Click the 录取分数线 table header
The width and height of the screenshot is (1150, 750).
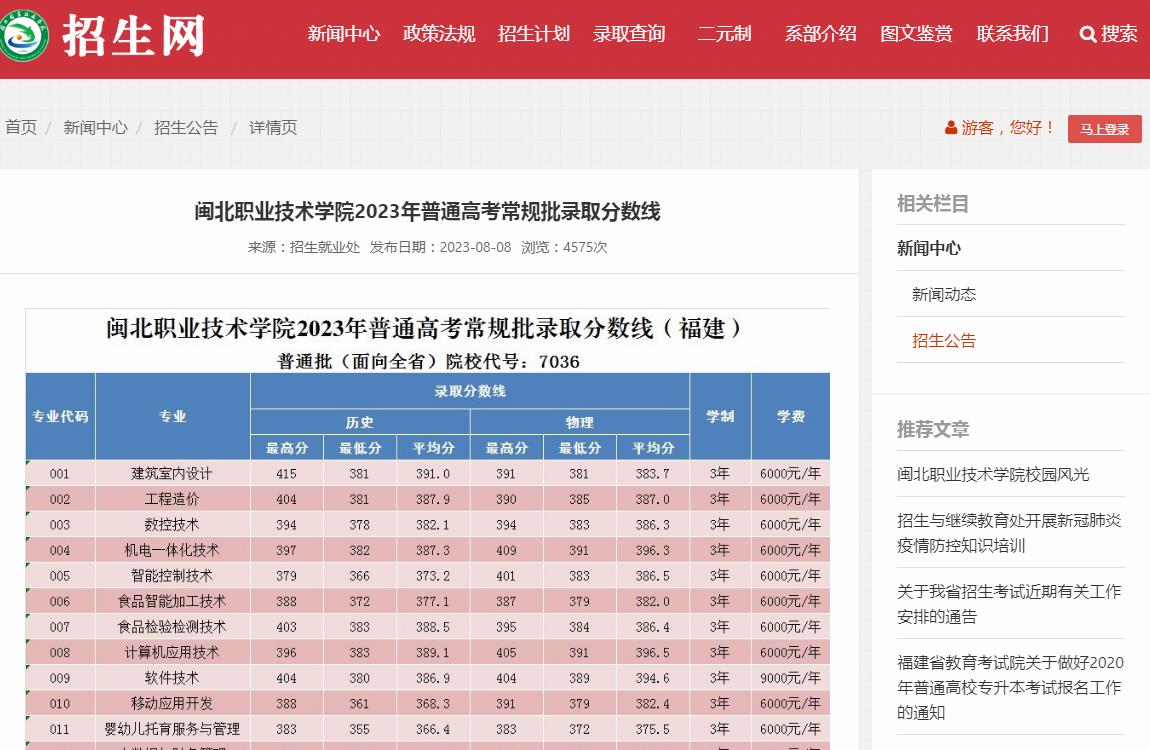(470, 391)
